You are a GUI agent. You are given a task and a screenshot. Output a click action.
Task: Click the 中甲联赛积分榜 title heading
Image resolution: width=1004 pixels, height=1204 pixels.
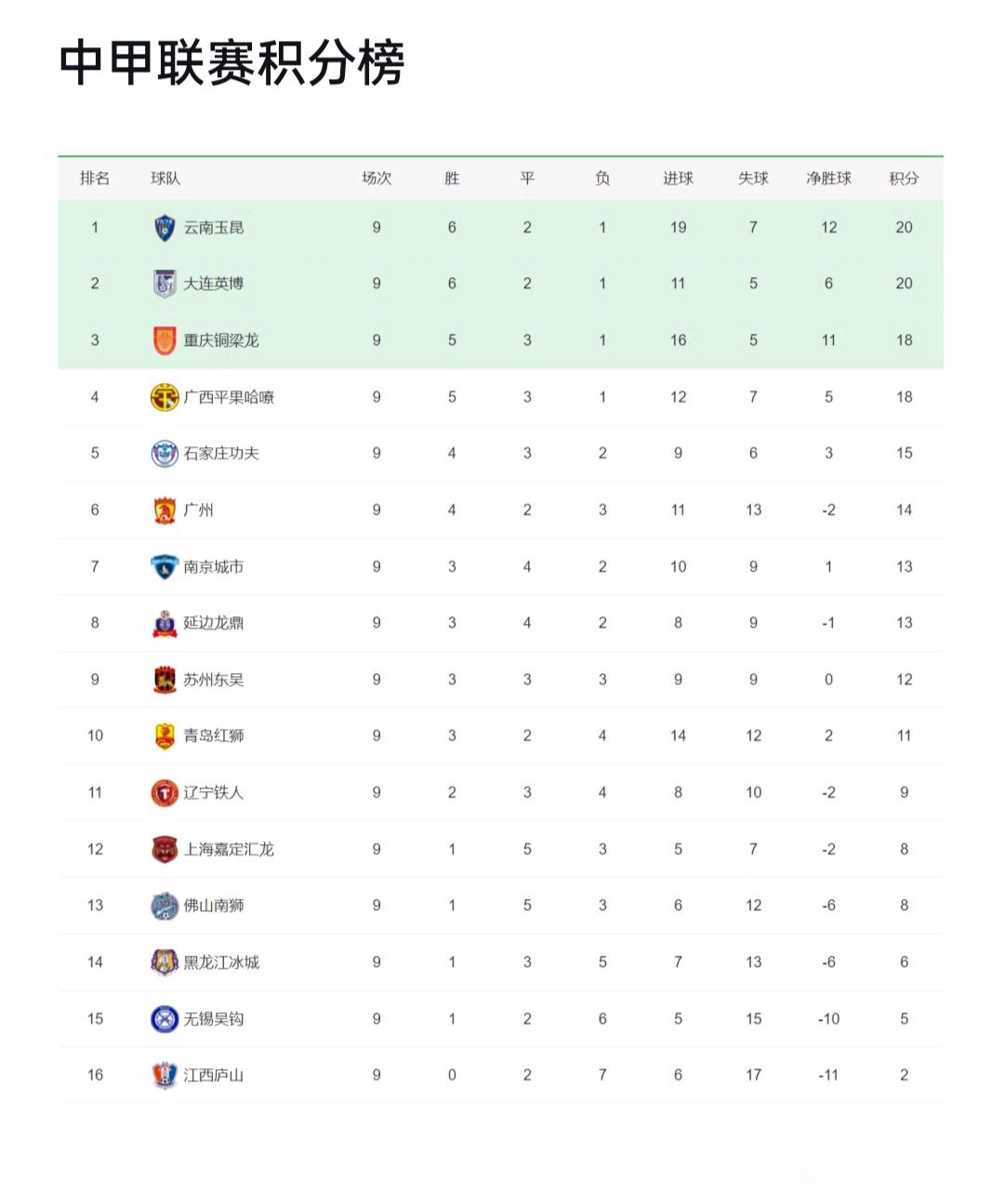(x=231, y=63)
